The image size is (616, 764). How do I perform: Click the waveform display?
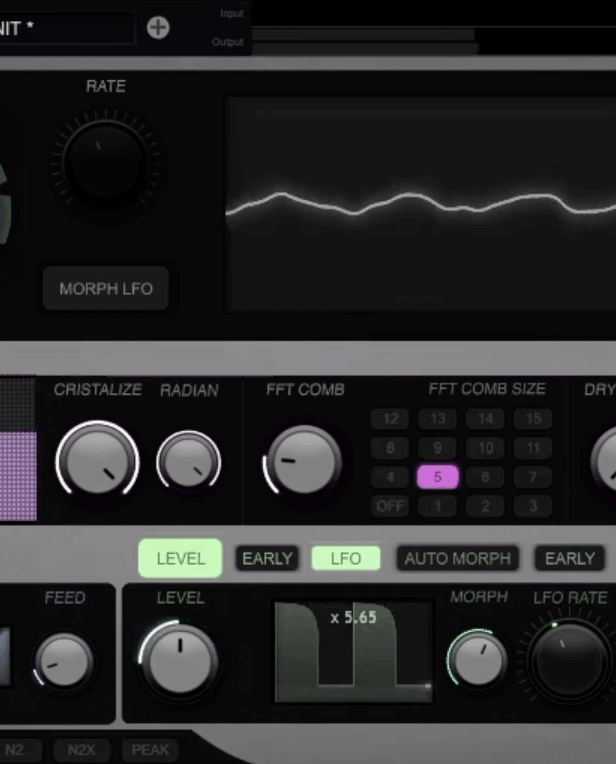point(421,204)
